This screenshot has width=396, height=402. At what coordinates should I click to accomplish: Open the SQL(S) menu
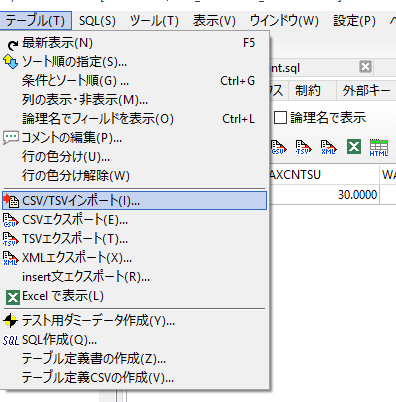[x=97, y=21]
